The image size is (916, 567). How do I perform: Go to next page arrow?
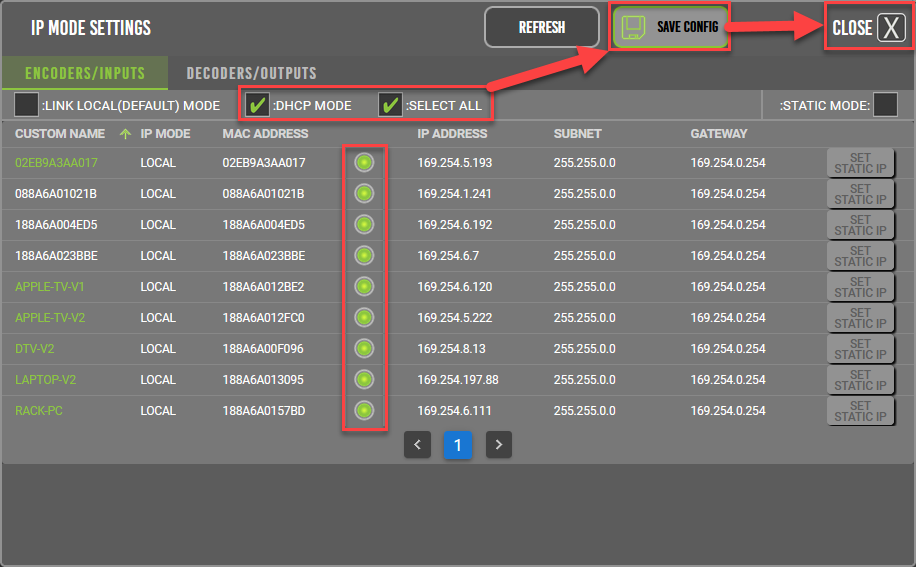[498, 445]
